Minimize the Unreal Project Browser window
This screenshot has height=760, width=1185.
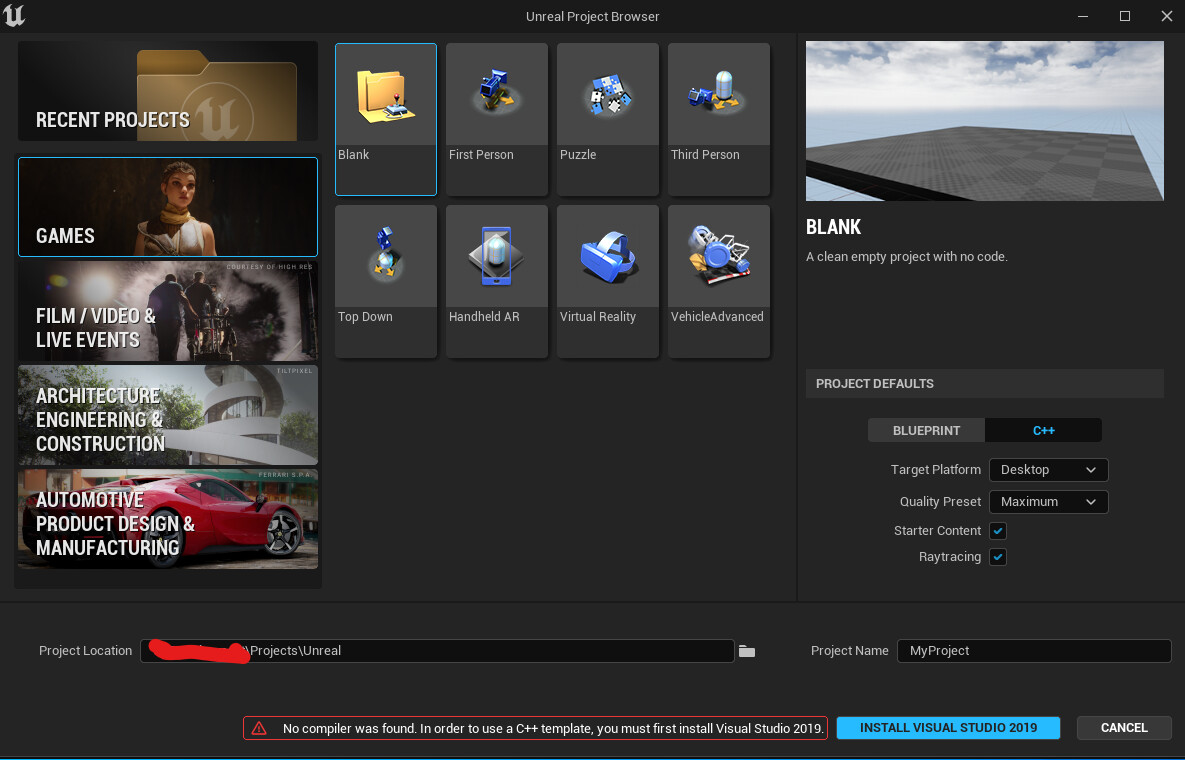[x=1083, y=16]
